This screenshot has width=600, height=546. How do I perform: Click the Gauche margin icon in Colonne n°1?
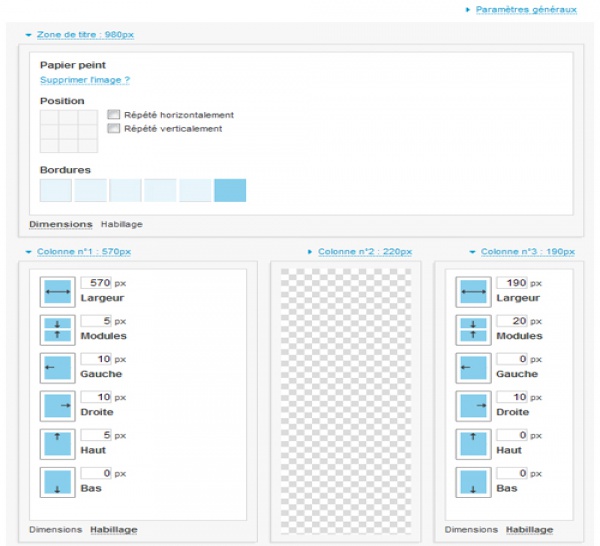point(56,367)
